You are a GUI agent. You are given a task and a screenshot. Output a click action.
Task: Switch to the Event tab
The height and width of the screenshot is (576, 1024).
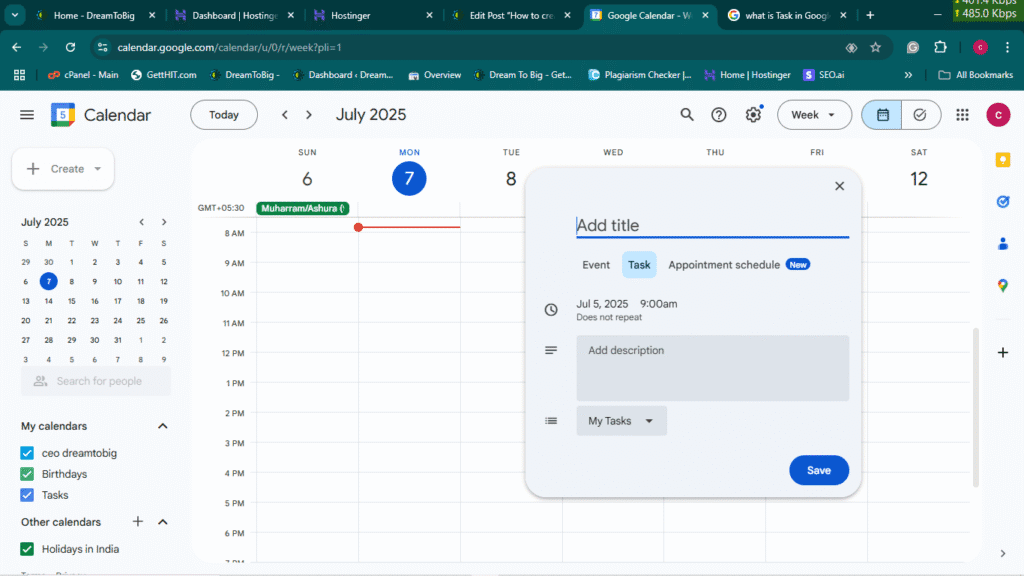(x=596, y=265)
